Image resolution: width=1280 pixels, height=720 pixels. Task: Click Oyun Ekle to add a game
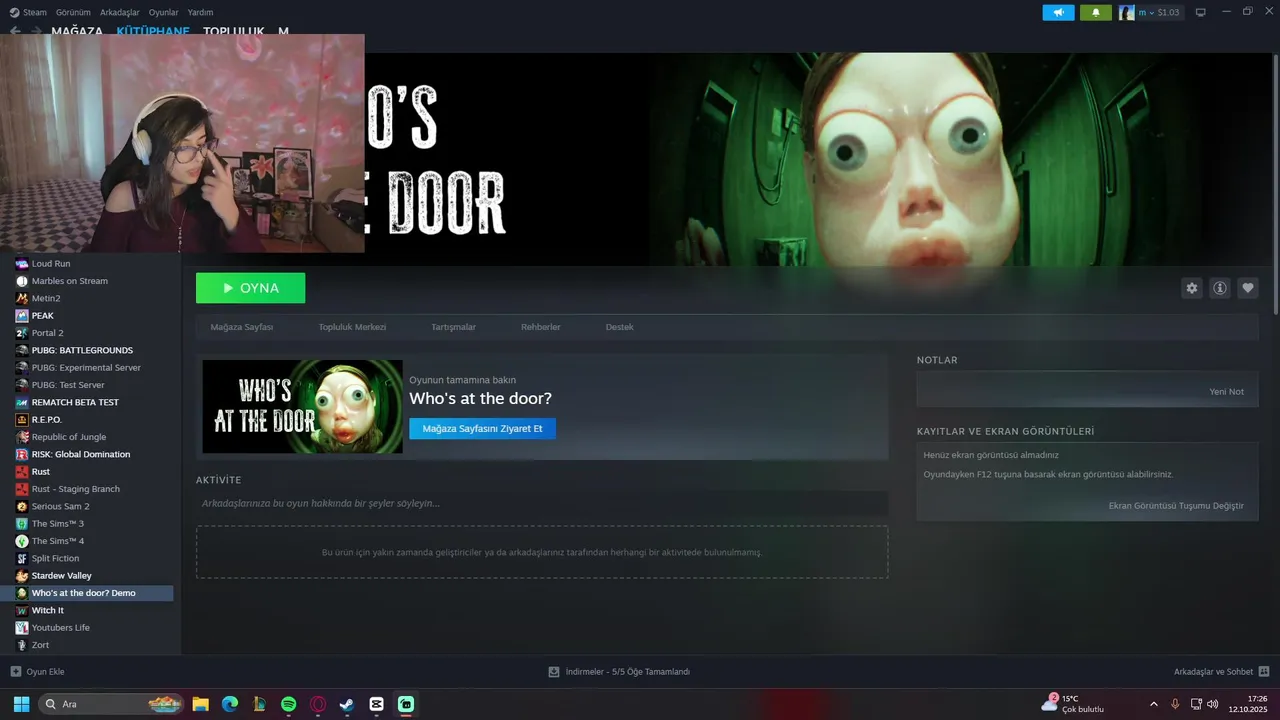coord(37,672)
